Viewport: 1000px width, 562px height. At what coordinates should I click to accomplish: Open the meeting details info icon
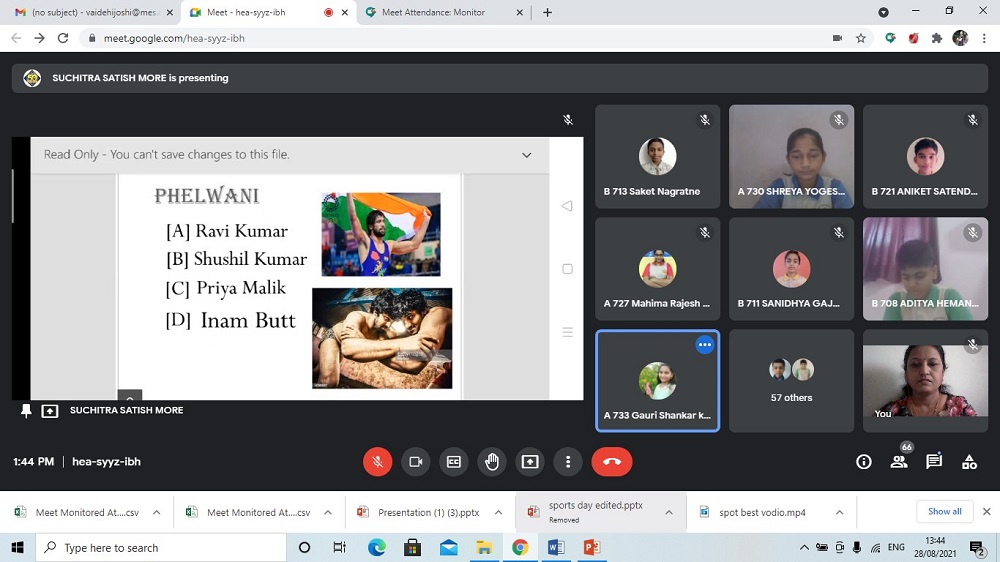(x=864, y=462)
